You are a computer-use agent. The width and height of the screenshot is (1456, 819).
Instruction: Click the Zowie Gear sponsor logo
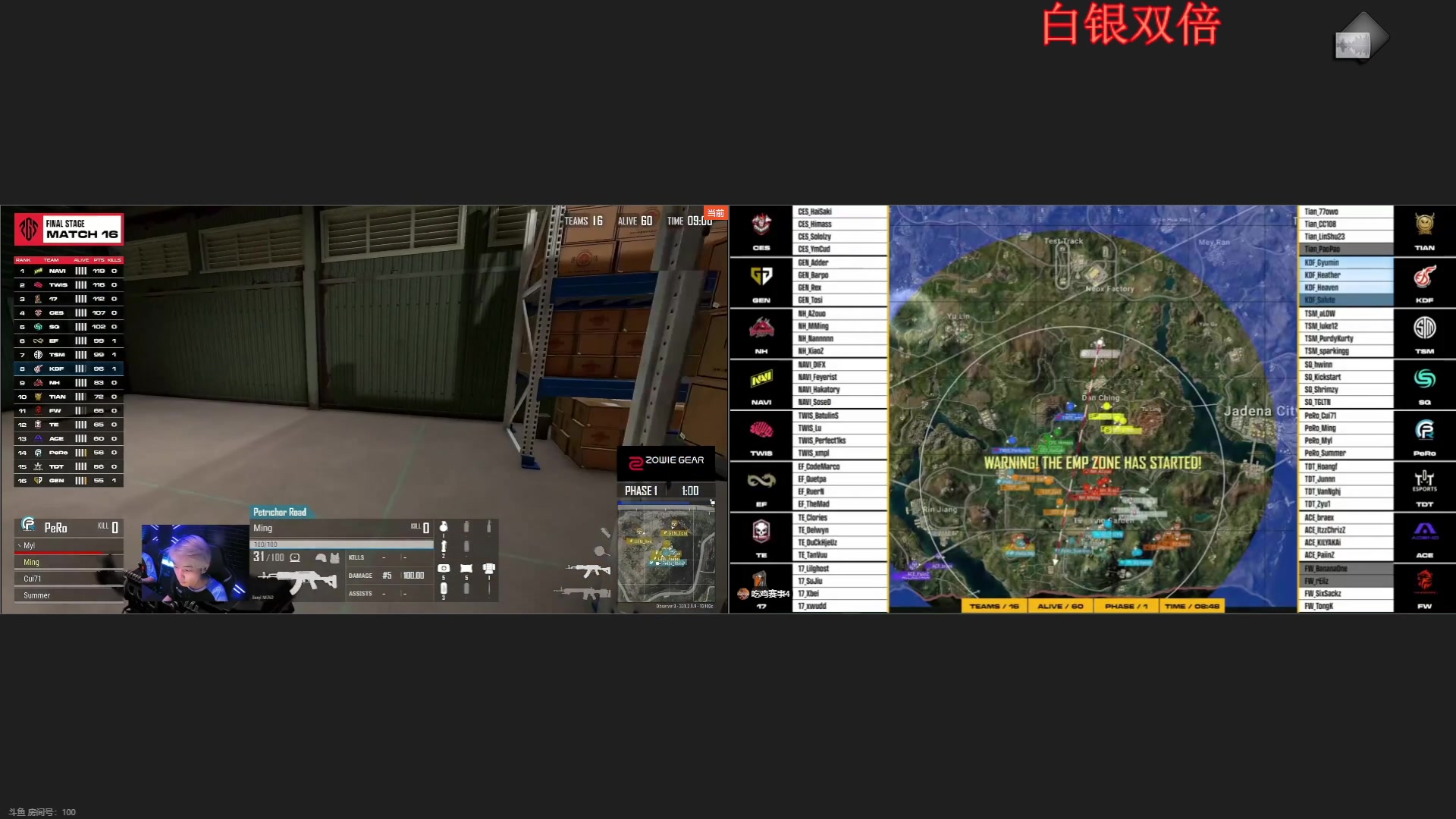coord(667,462)
